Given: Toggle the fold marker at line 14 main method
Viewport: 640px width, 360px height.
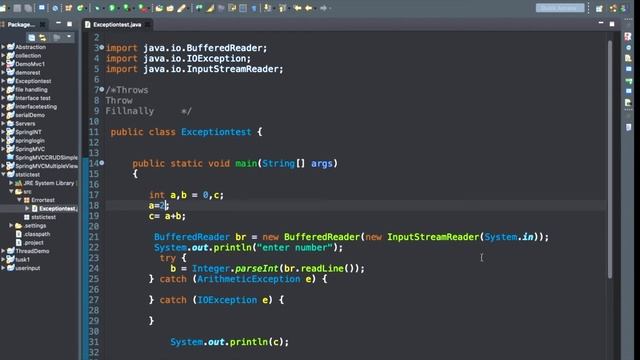Looking at the screenshot, I should [102, 163].
